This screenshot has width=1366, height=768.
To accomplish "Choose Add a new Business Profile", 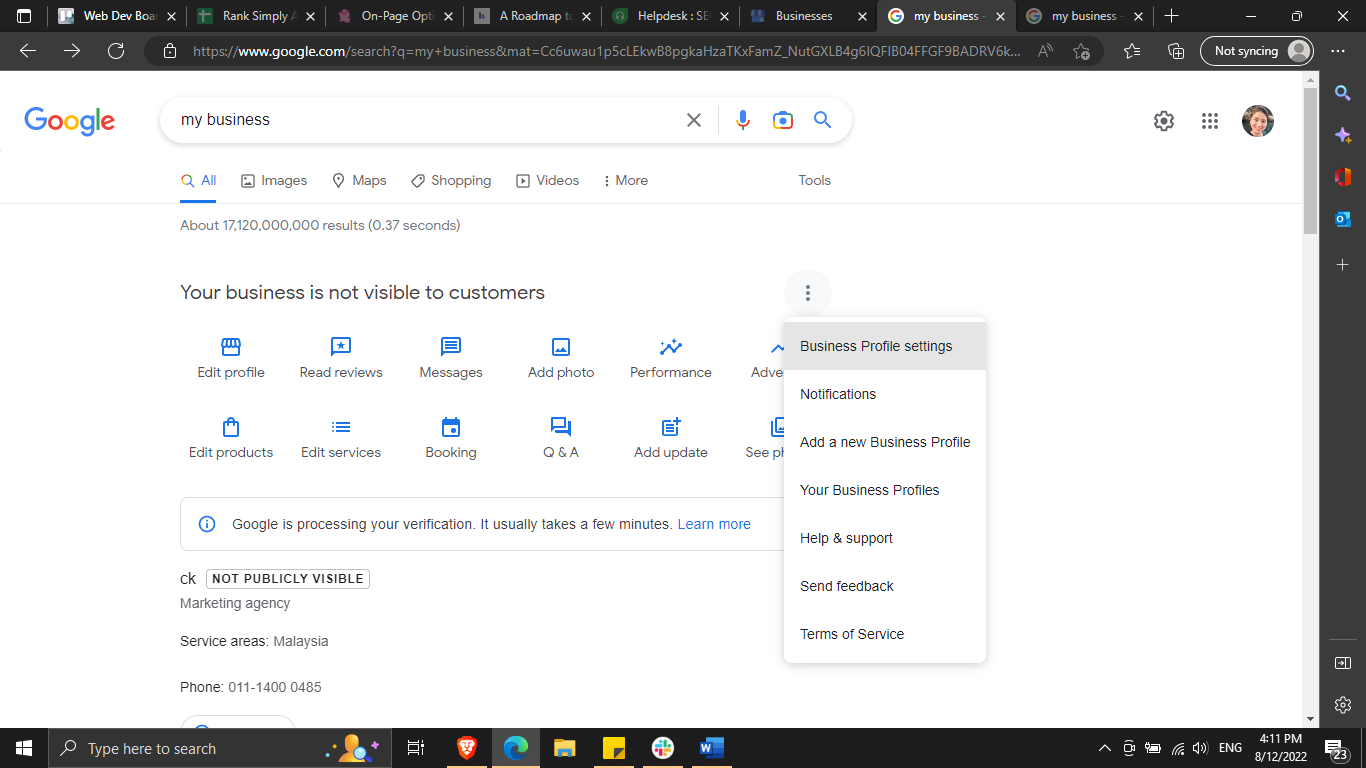I will pyautogui.click(x=885, y=442).
